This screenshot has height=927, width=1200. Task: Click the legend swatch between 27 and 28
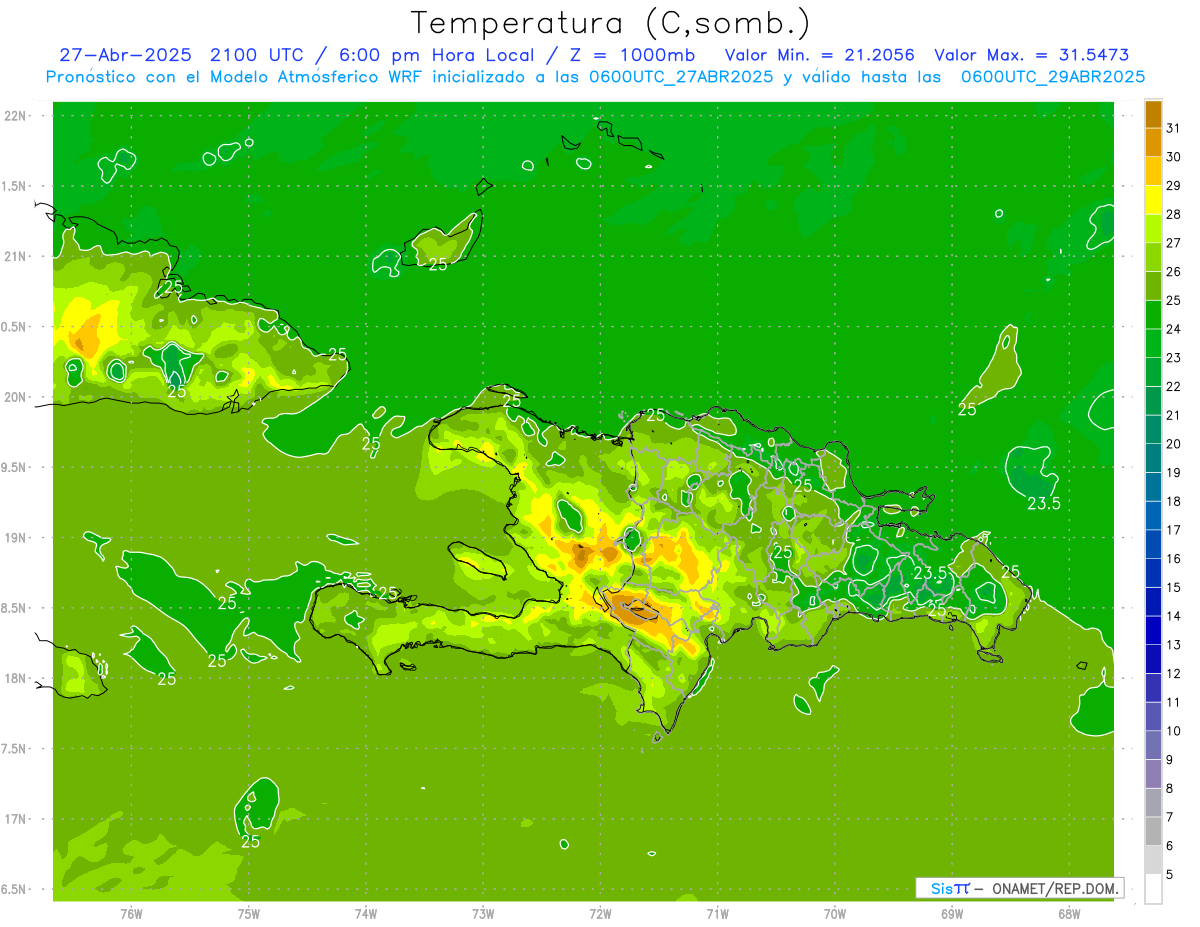[1153, 228]
